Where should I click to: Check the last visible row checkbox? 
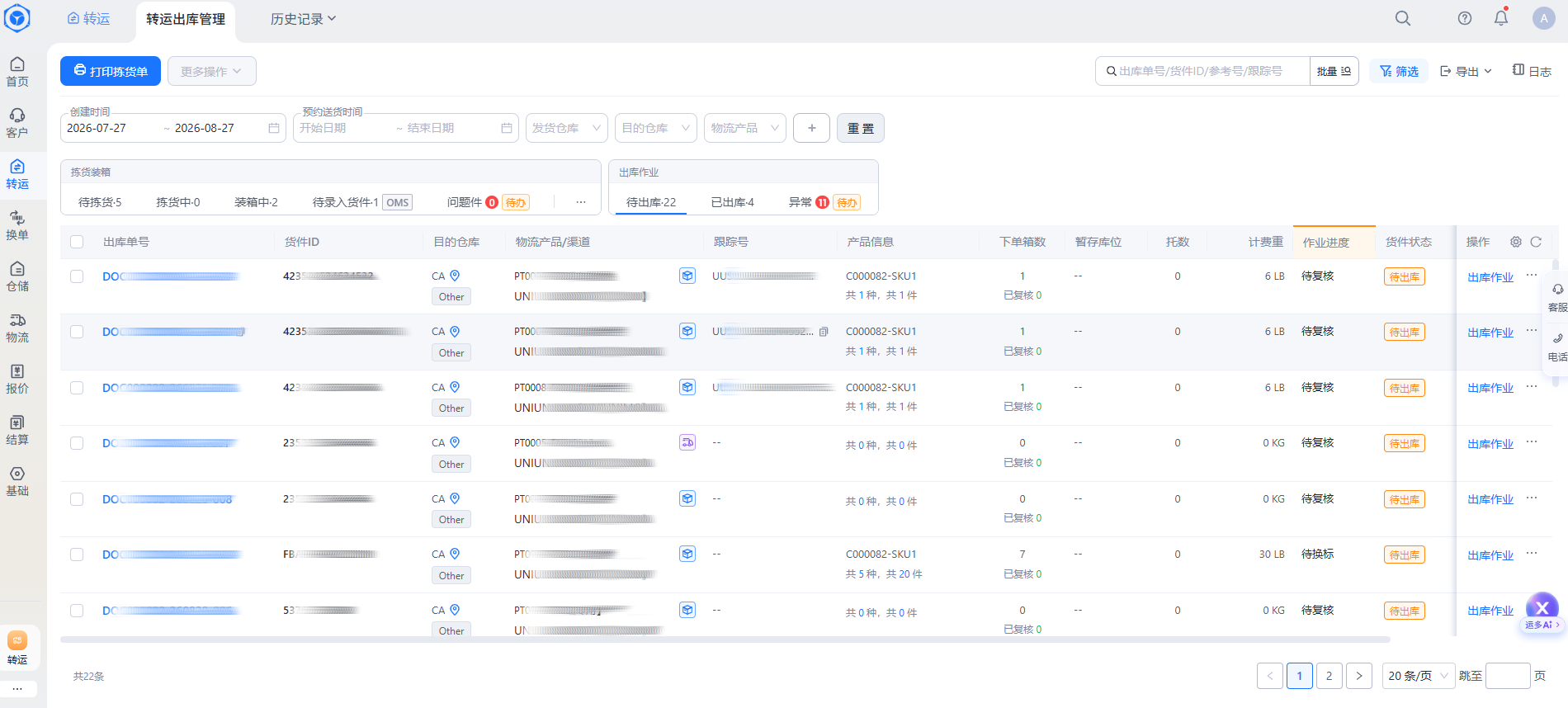(x=77, y=611)
